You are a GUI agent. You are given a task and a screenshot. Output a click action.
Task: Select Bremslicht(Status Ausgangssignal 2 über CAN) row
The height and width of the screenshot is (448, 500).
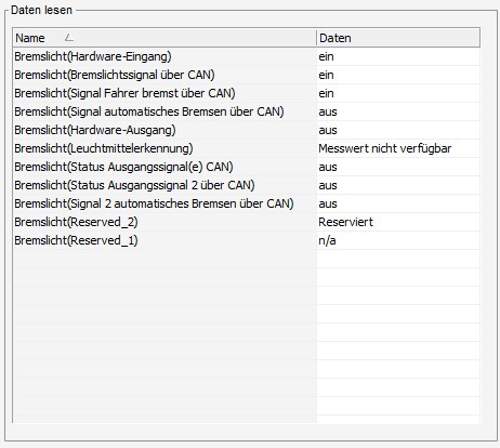pos(246,185)
